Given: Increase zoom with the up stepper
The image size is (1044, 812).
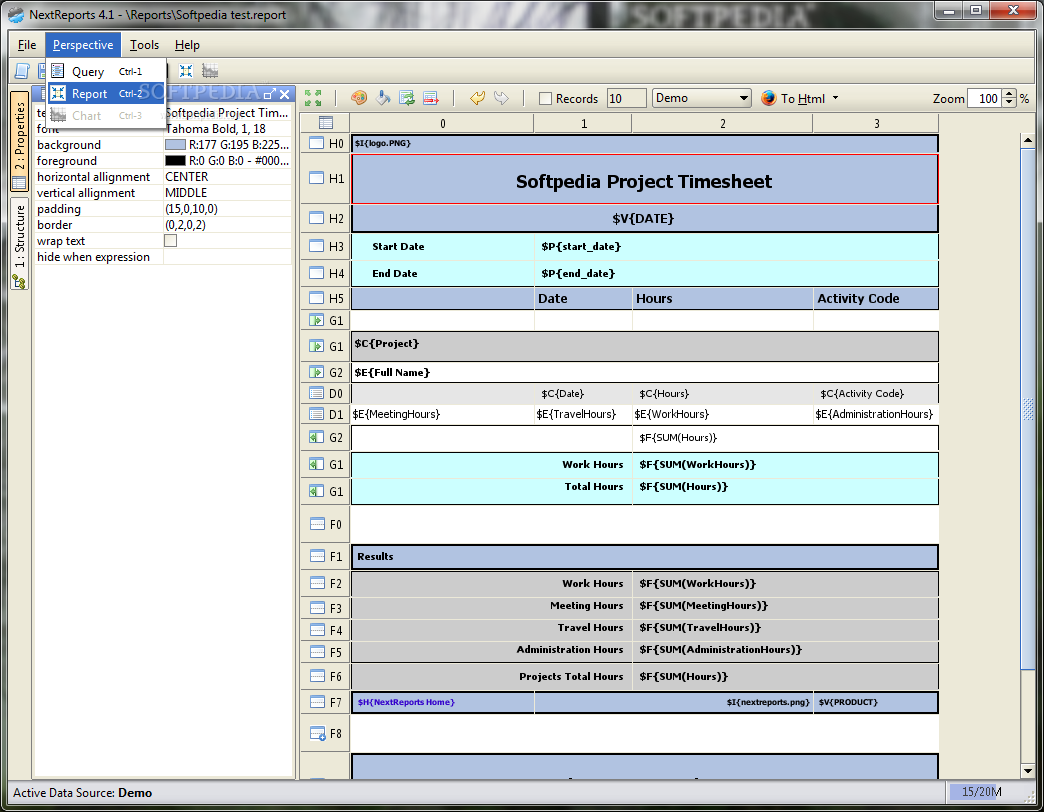Looking at the screenshot, I should (1009, 94).
